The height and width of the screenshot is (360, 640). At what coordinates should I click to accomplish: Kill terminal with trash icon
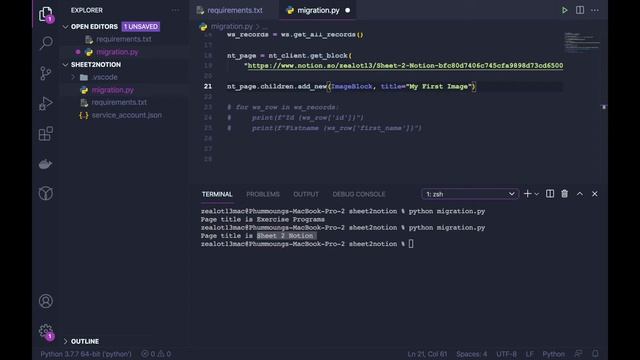(x=564, y=194)
